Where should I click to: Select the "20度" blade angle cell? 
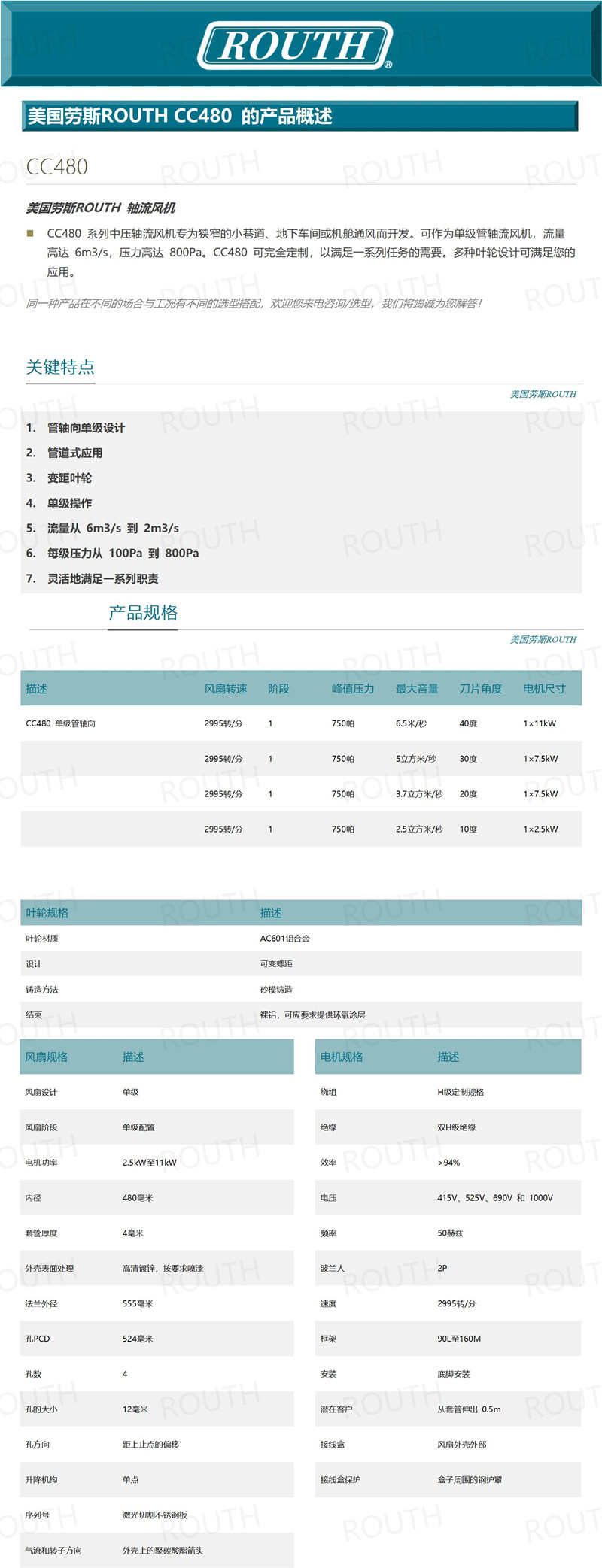[468, 794]
